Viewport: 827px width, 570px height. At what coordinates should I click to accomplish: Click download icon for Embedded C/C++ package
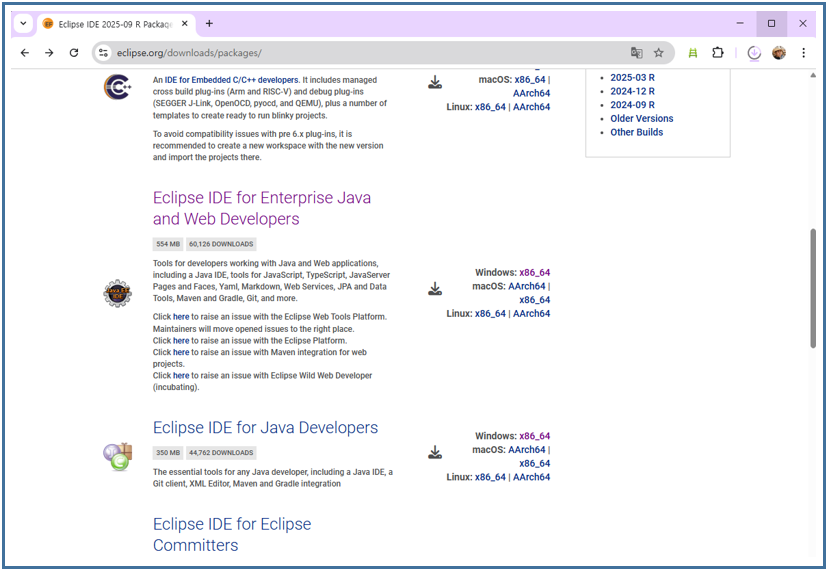[x=435, y=82]
